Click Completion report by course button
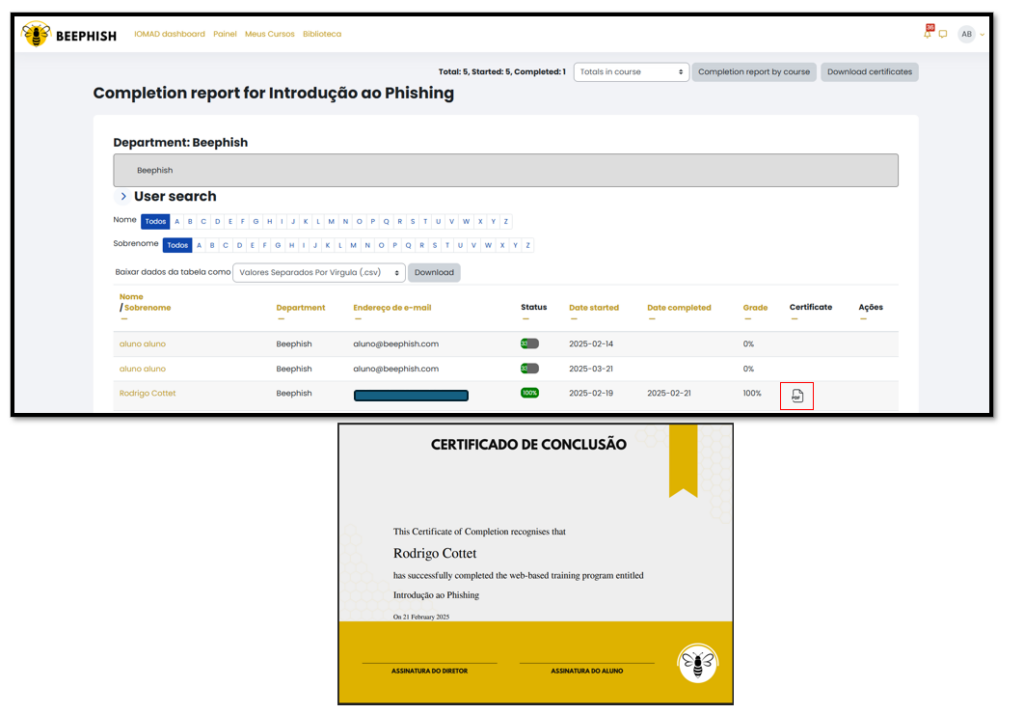Screen dimensions: 1024x714 tap(754, 72)
